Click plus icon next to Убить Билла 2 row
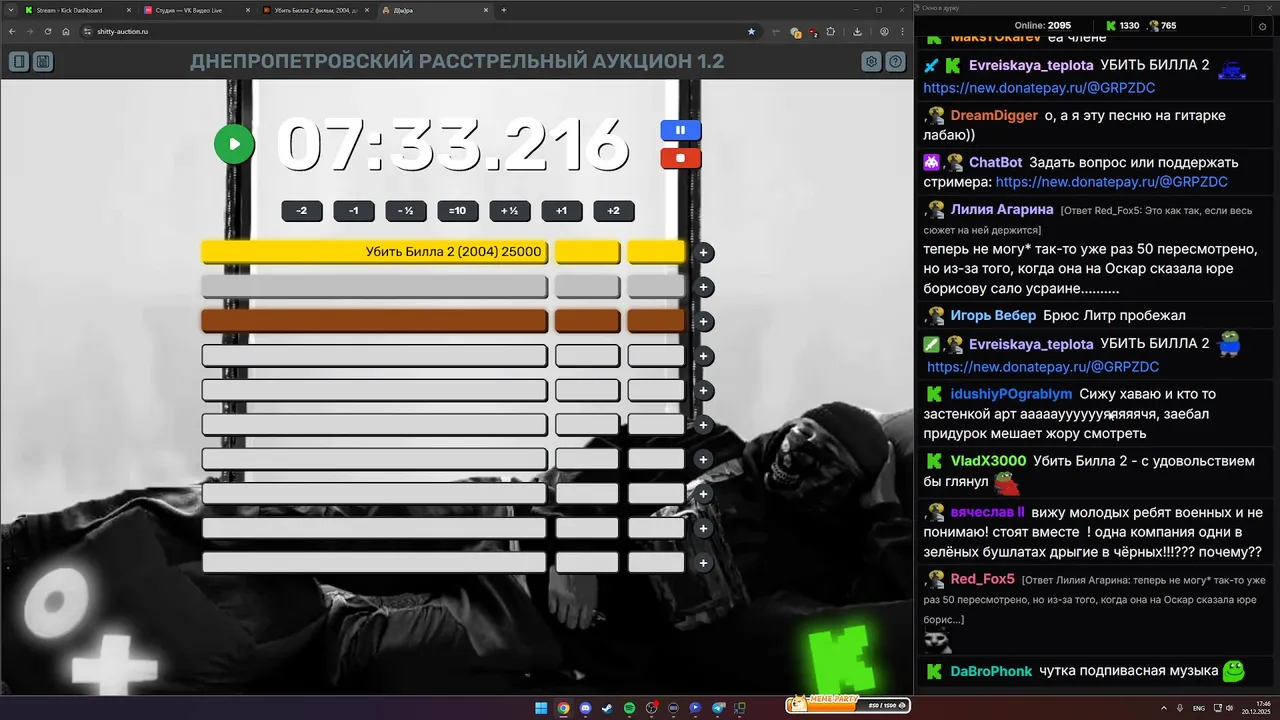Screen dimensions: 1280x720 point(703,253)
